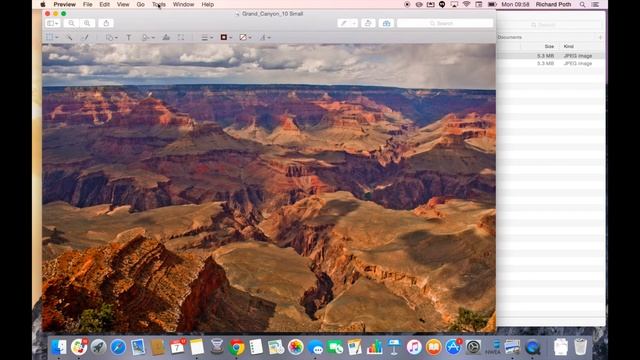
Task: Open the View menu
Action: point(123,4)
